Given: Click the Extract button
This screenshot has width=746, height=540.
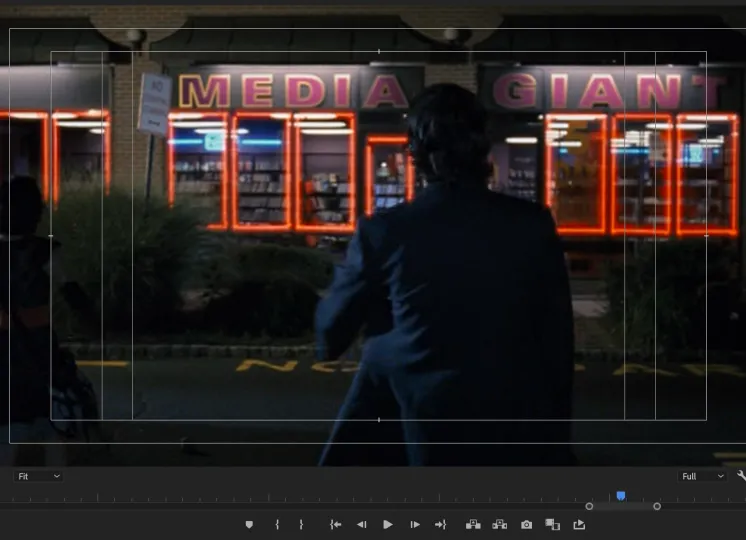Looking at the screenshot, I should [x=500, y=524].
